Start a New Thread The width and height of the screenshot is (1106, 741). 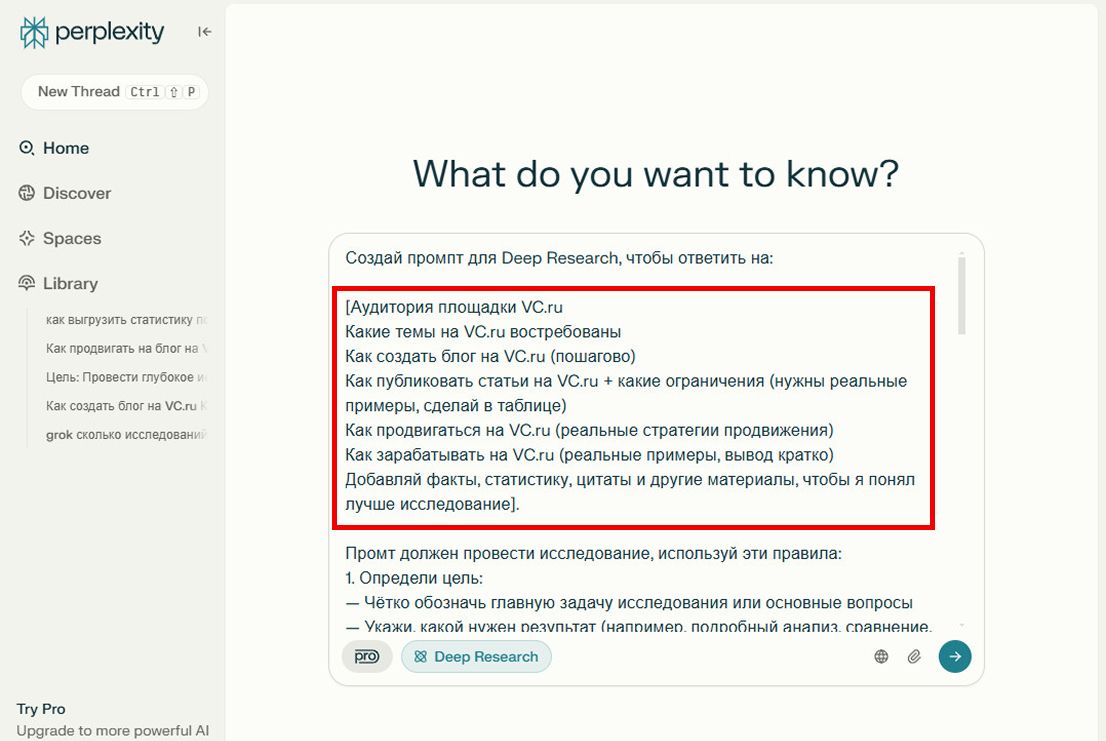pyautogui.click(x=113, y=91)
